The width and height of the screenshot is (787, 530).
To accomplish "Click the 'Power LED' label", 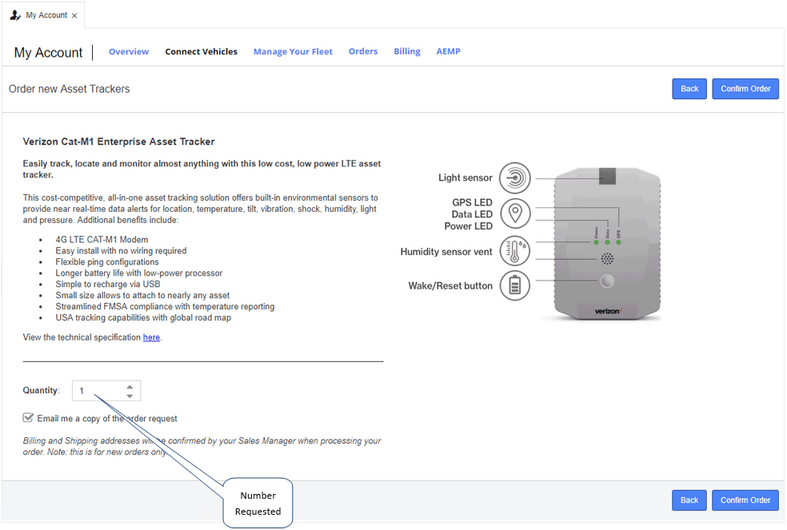I will (468, 226).
